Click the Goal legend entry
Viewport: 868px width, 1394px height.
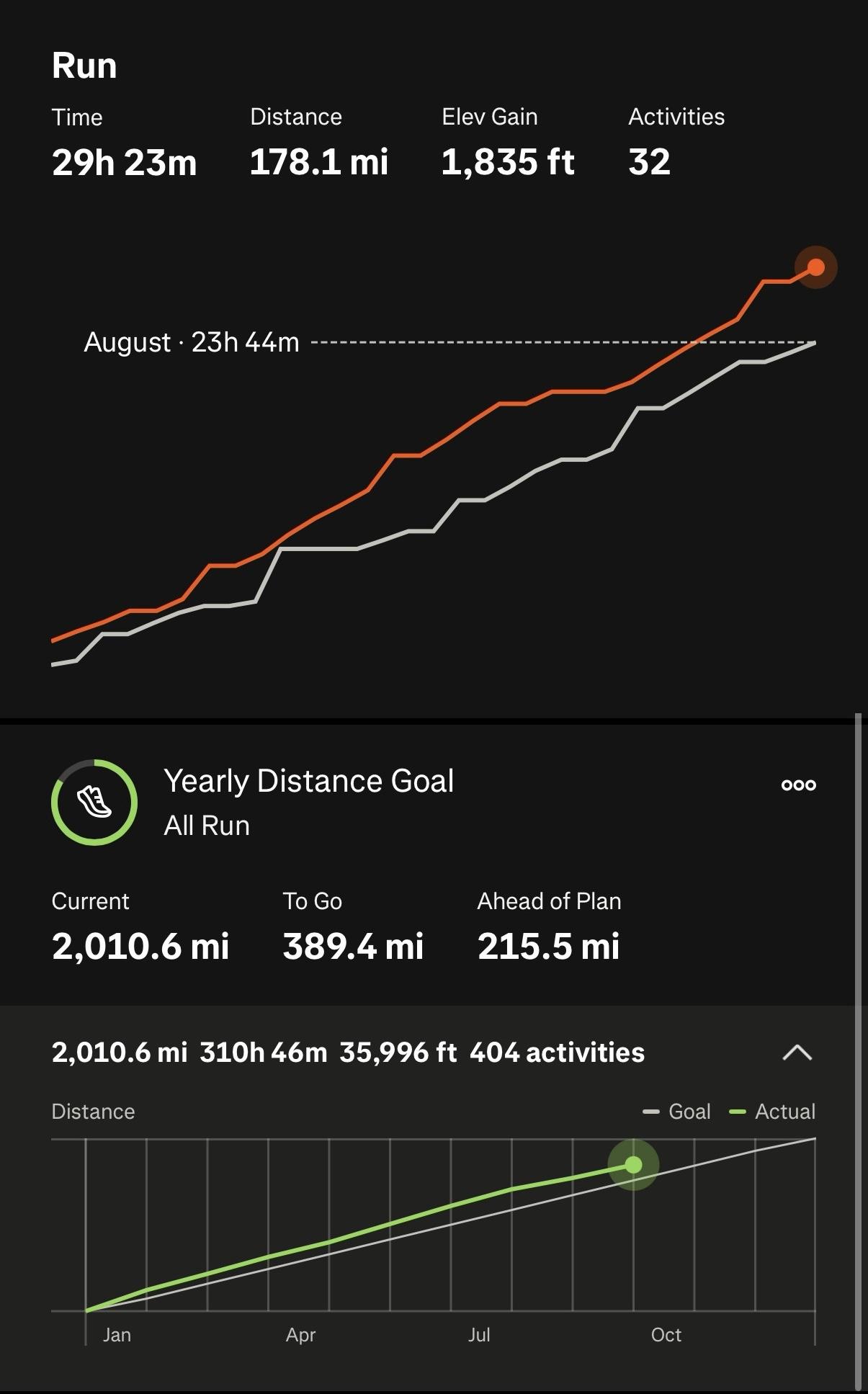point(677,1112)
